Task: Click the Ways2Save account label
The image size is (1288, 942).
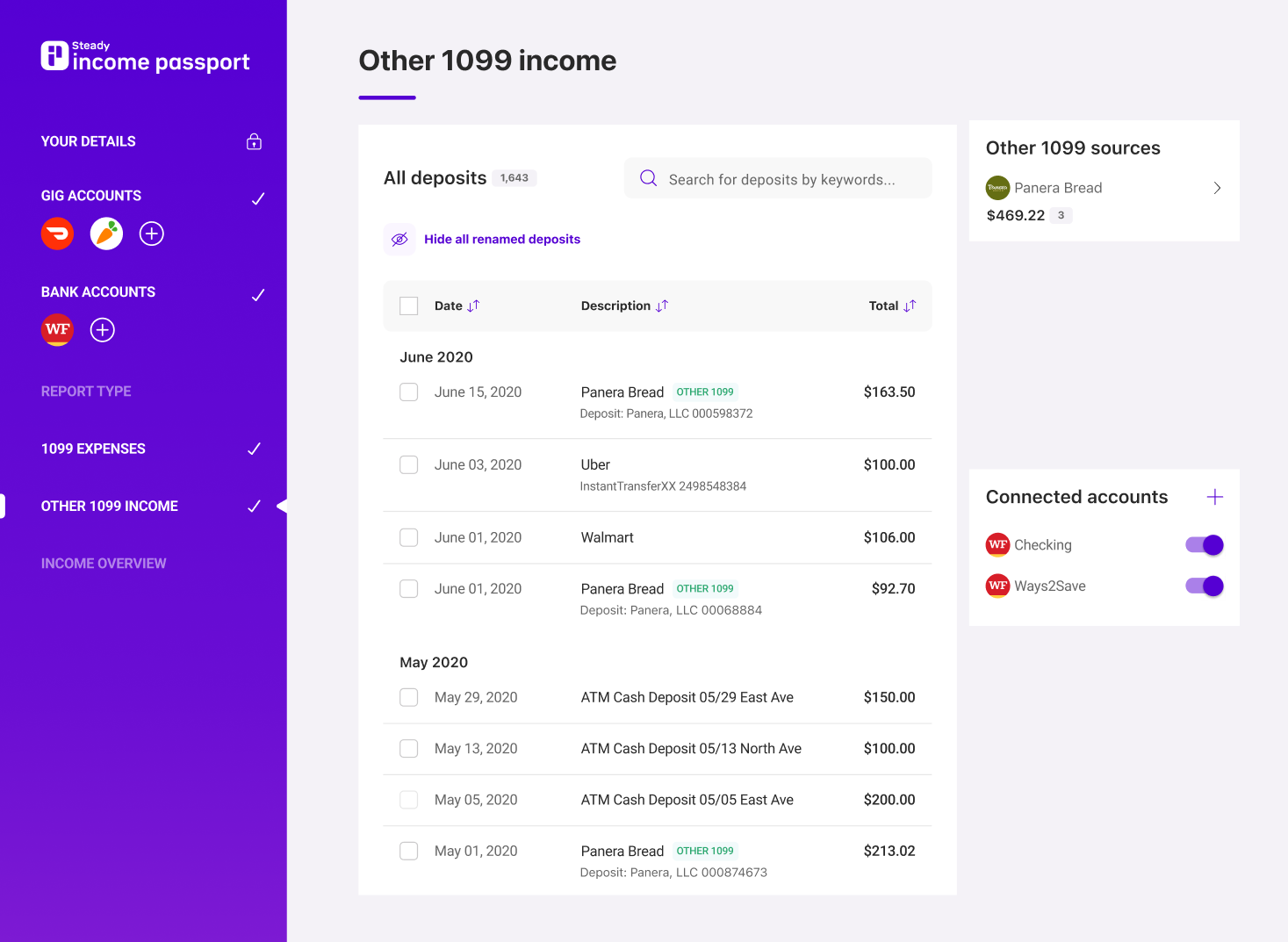Action: tap(1050, 586)
